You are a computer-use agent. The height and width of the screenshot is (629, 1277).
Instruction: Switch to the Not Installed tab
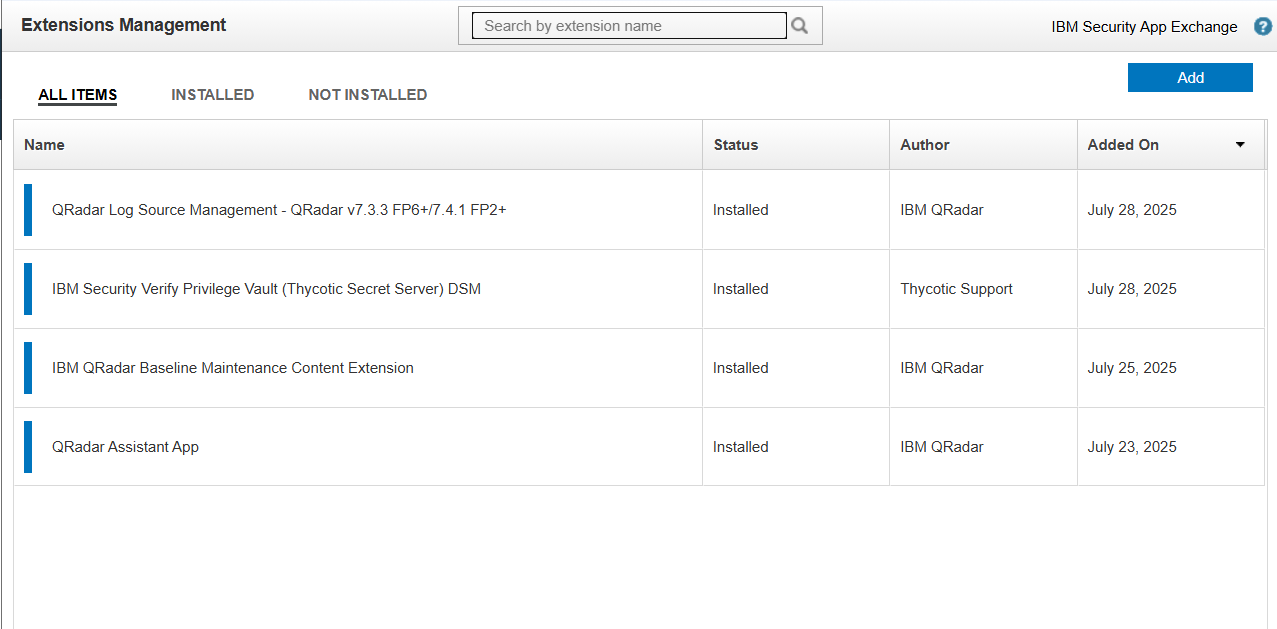(367, 95)
